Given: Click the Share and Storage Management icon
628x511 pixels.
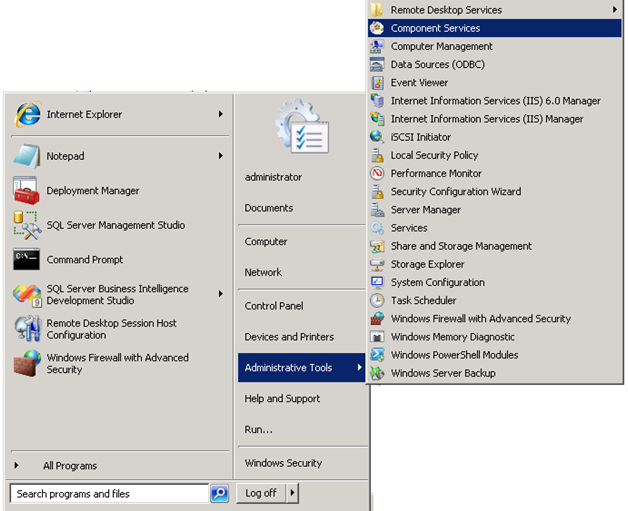Looking at the screenshot, I should pyautogui.click(x=377, y=246).
